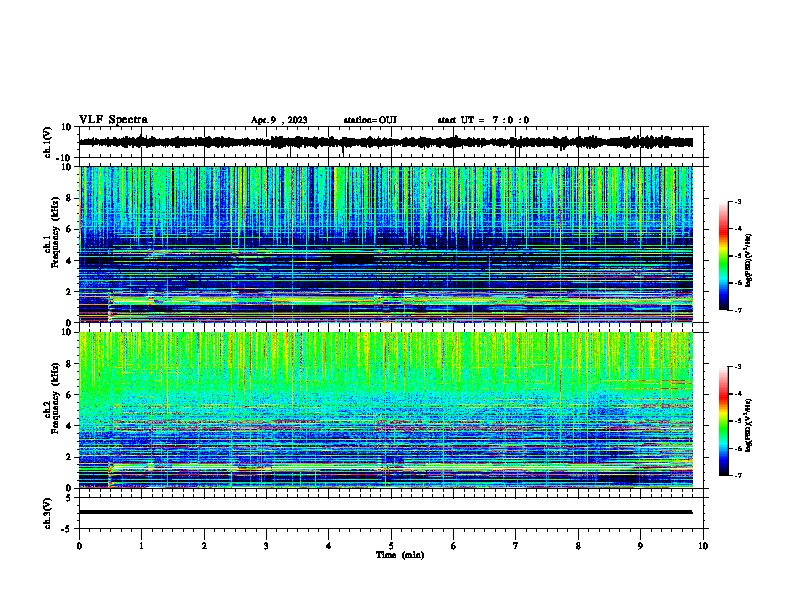This screenshot has width=792, height=612.
Task: Click the ch.2 PSD color scale bar
Action: (723, 421)
